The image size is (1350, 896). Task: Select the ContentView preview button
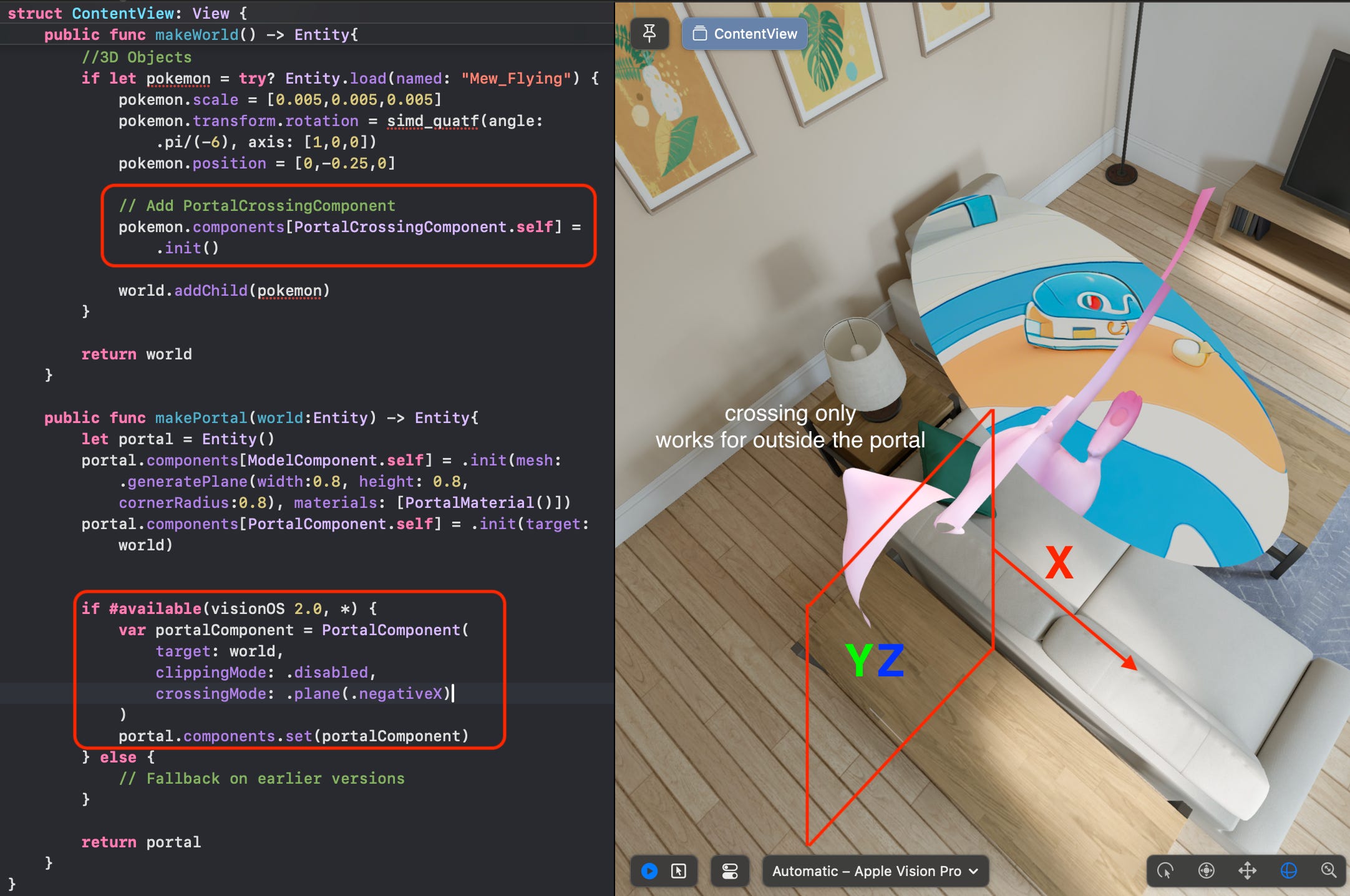coord(745,34)
